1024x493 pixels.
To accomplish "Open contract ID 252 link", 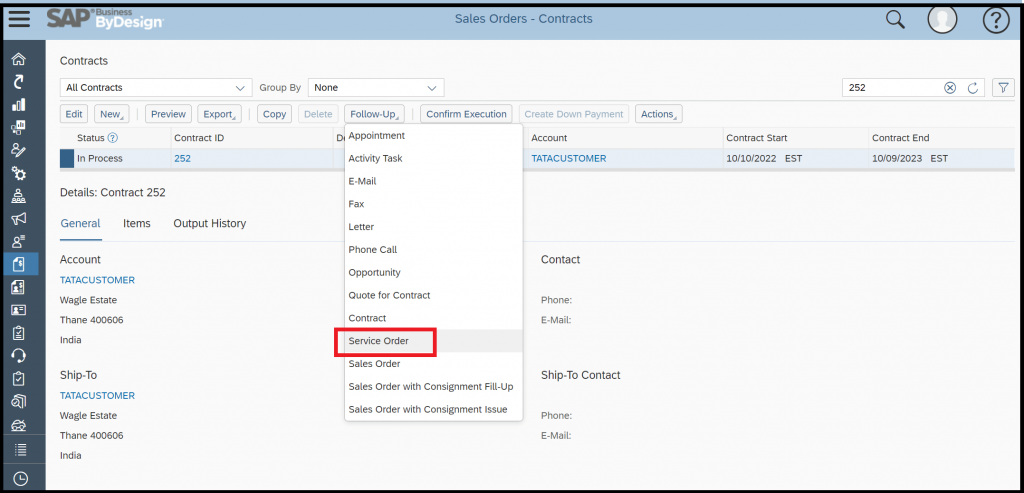I will coord(182,158).
